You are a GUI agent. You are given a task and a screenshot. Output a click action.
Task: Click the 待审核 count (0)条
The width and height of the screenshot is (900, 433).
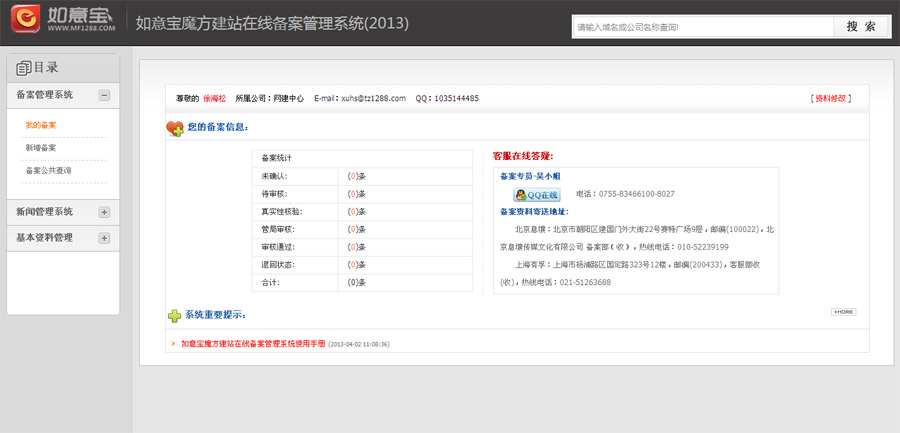(356, 194)
